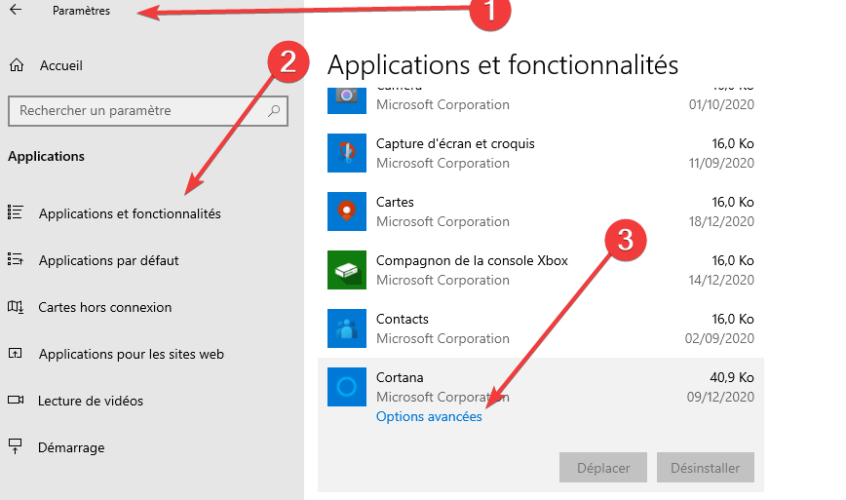Open Applications pour les sites web
The width and height of the screenshot is (846, 500).
(130, 354)
